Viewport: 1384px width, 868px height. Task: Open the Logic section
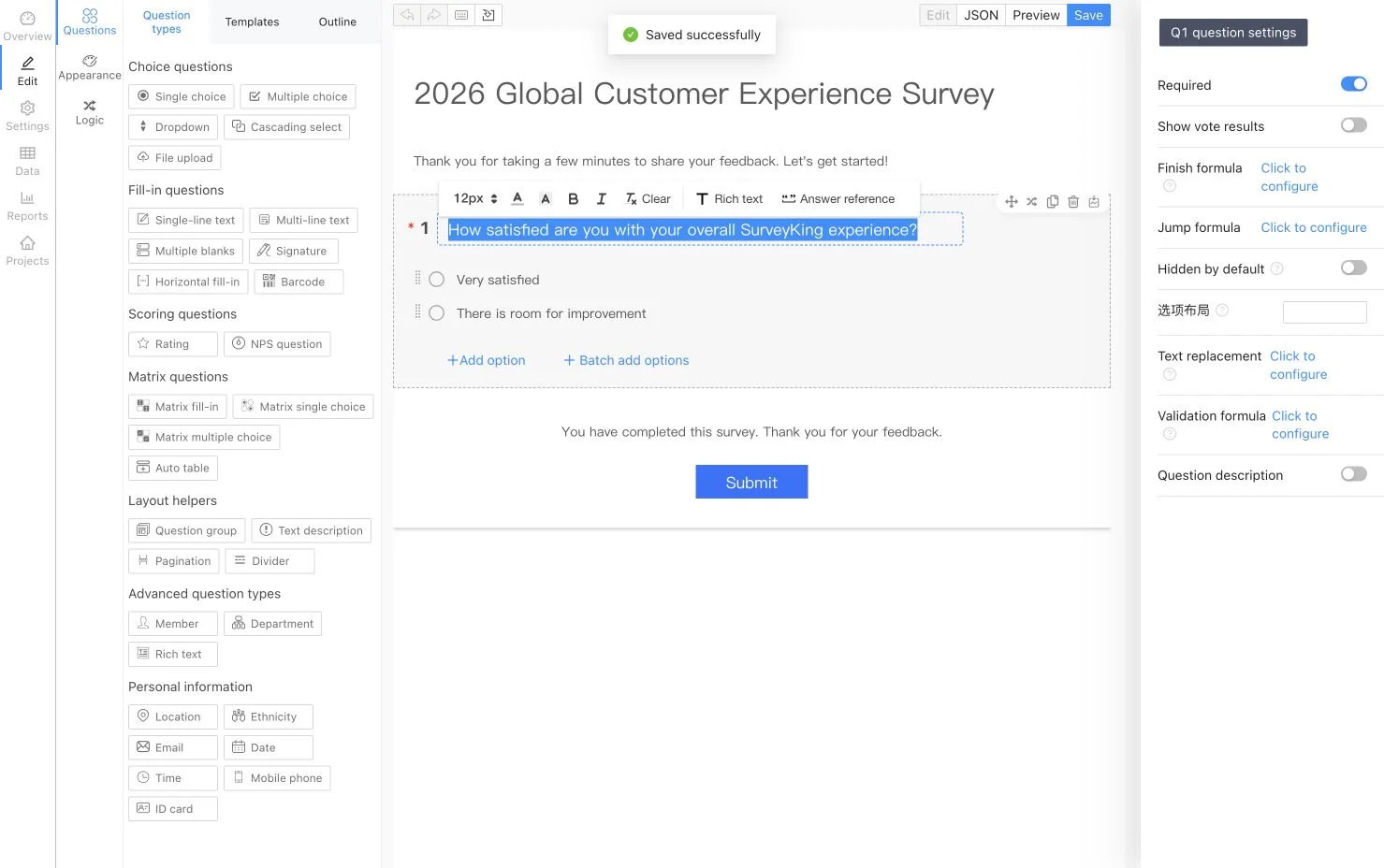pyautogui.click(x=90, y=112)
